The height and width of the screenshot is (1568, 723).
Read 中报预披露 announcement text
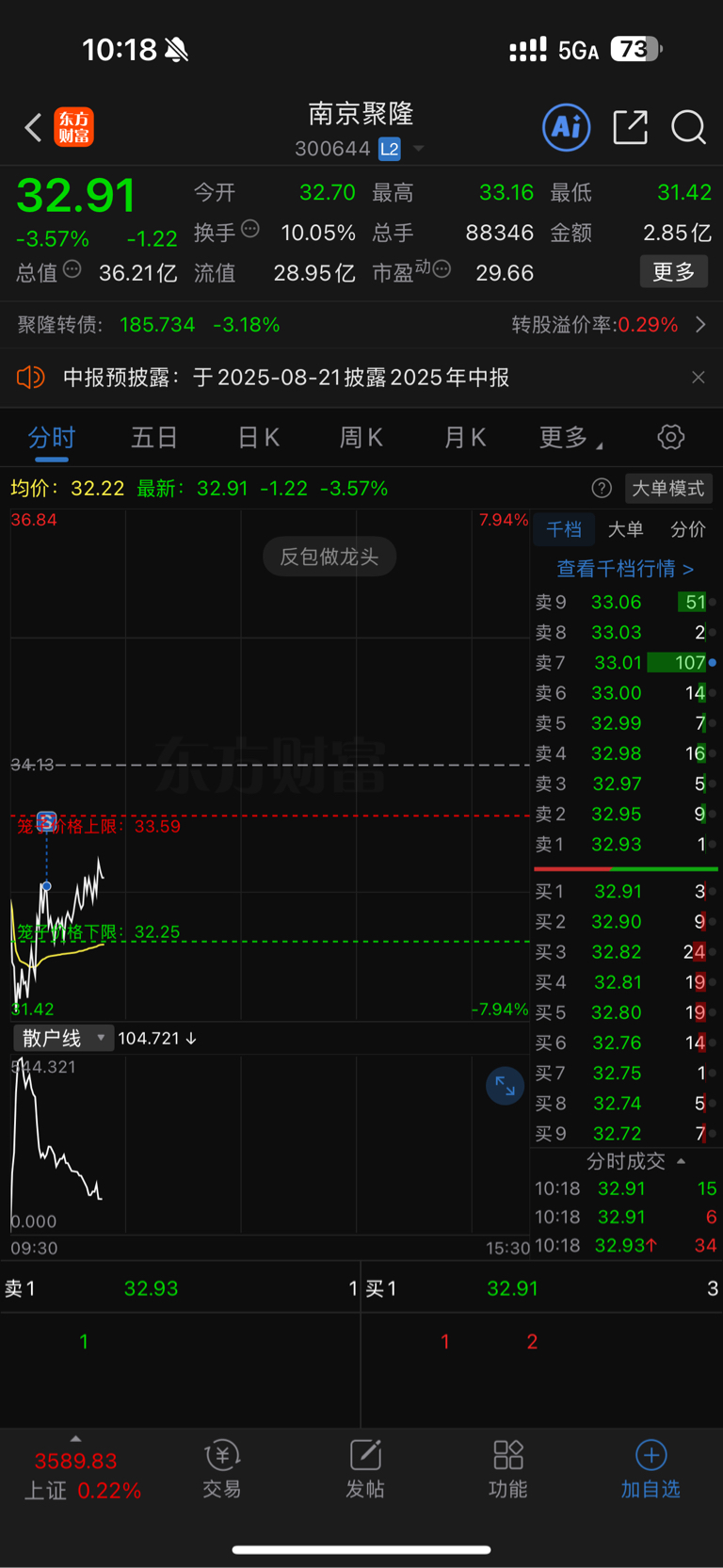pyautogui.click(x=286, y=378)
